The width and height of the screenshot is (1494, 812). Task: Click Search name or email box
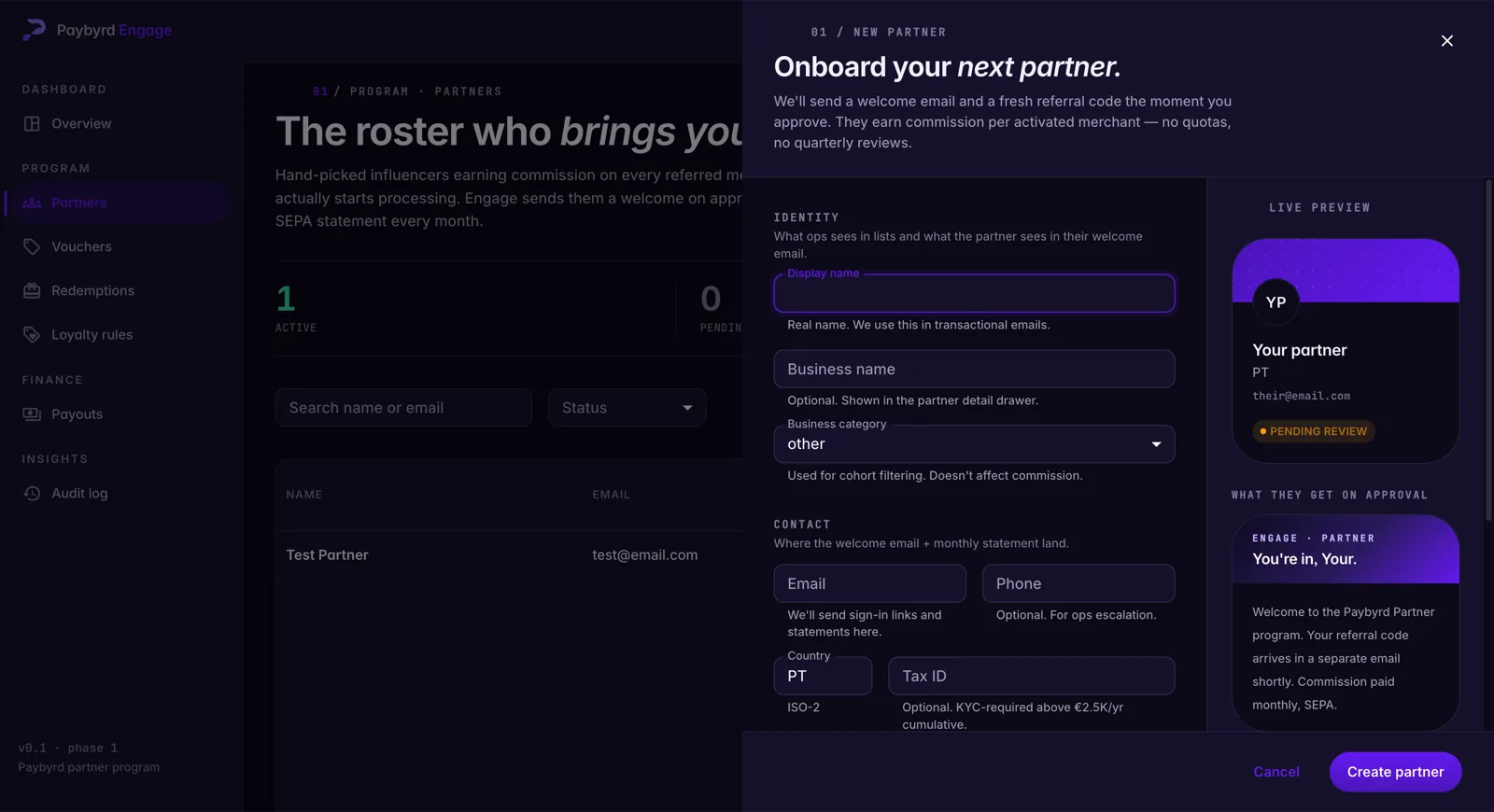(x=403, y=408)
